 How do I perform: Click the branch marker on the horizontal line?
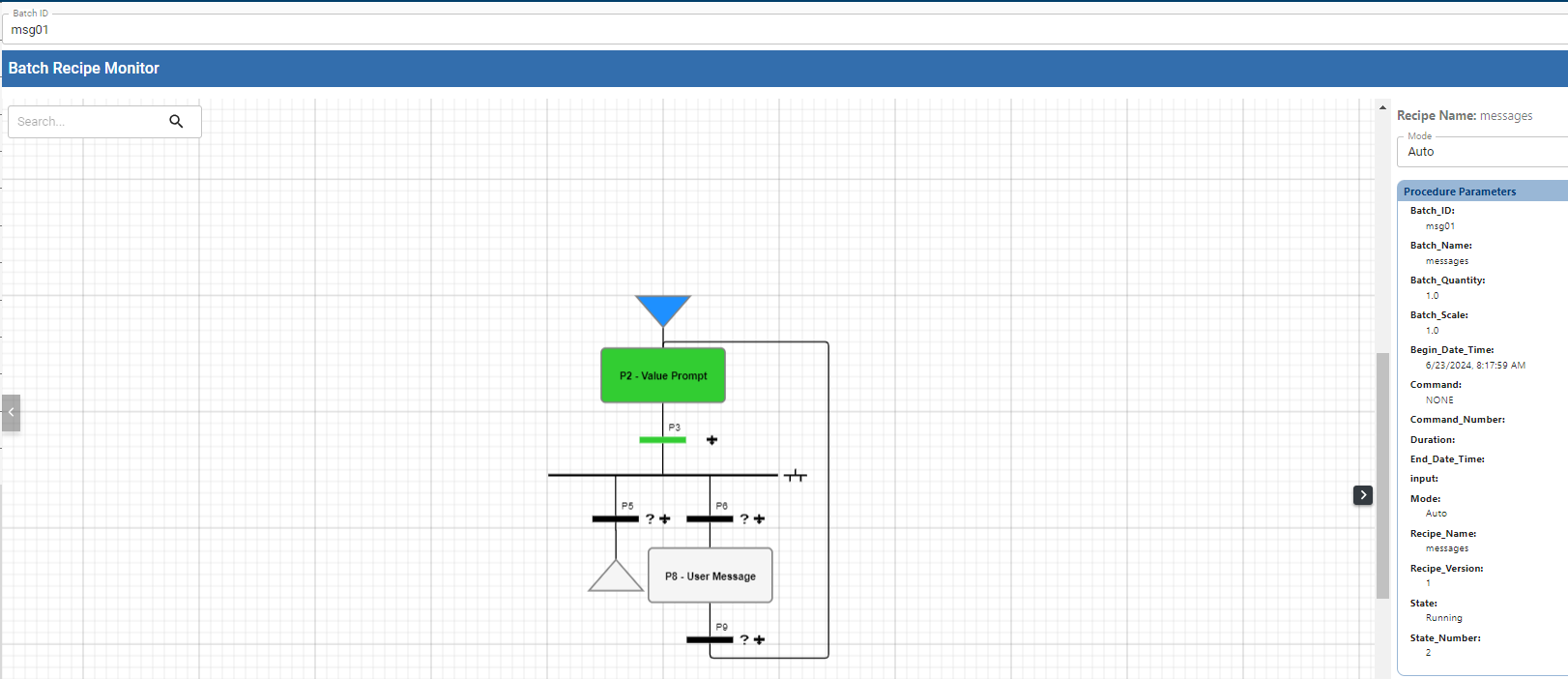(796, 476)
